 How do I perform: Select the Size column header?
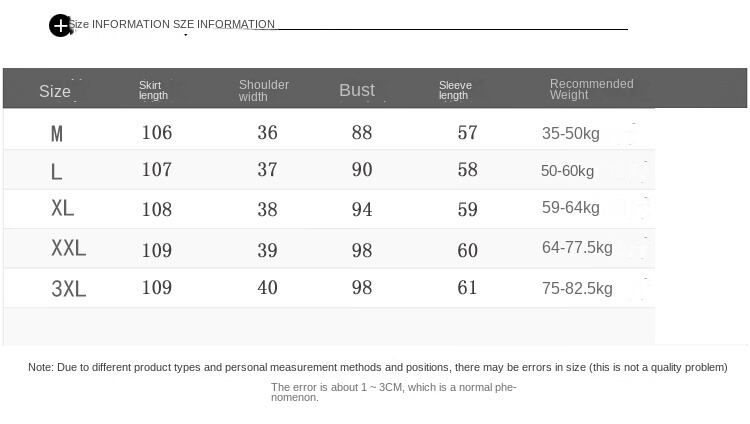(55, 92)
